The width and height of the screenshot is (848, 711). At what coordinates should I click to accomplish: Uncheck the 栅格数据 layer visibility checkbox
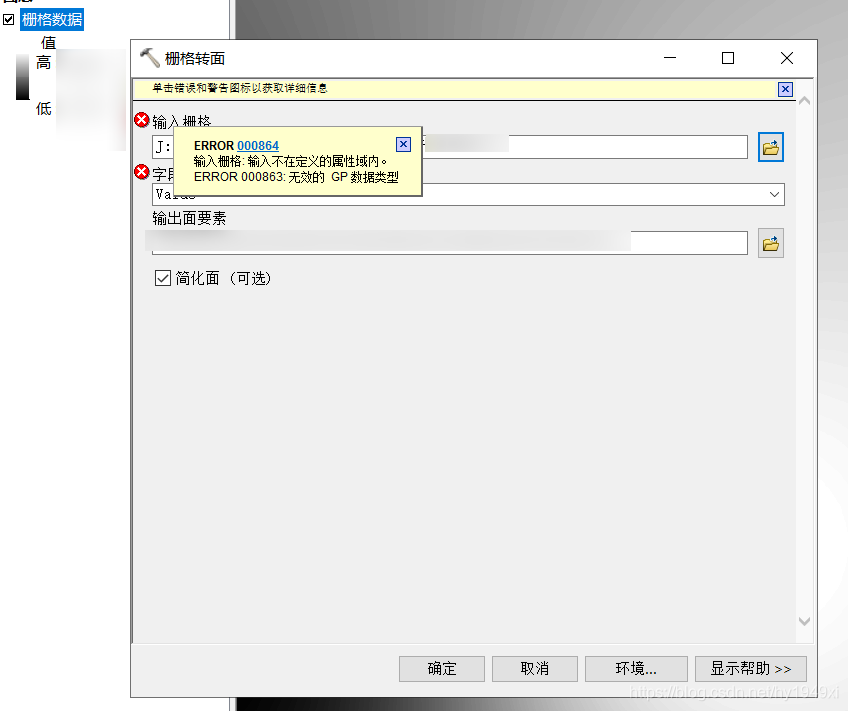pyautogui.click(x=9, y=19)
